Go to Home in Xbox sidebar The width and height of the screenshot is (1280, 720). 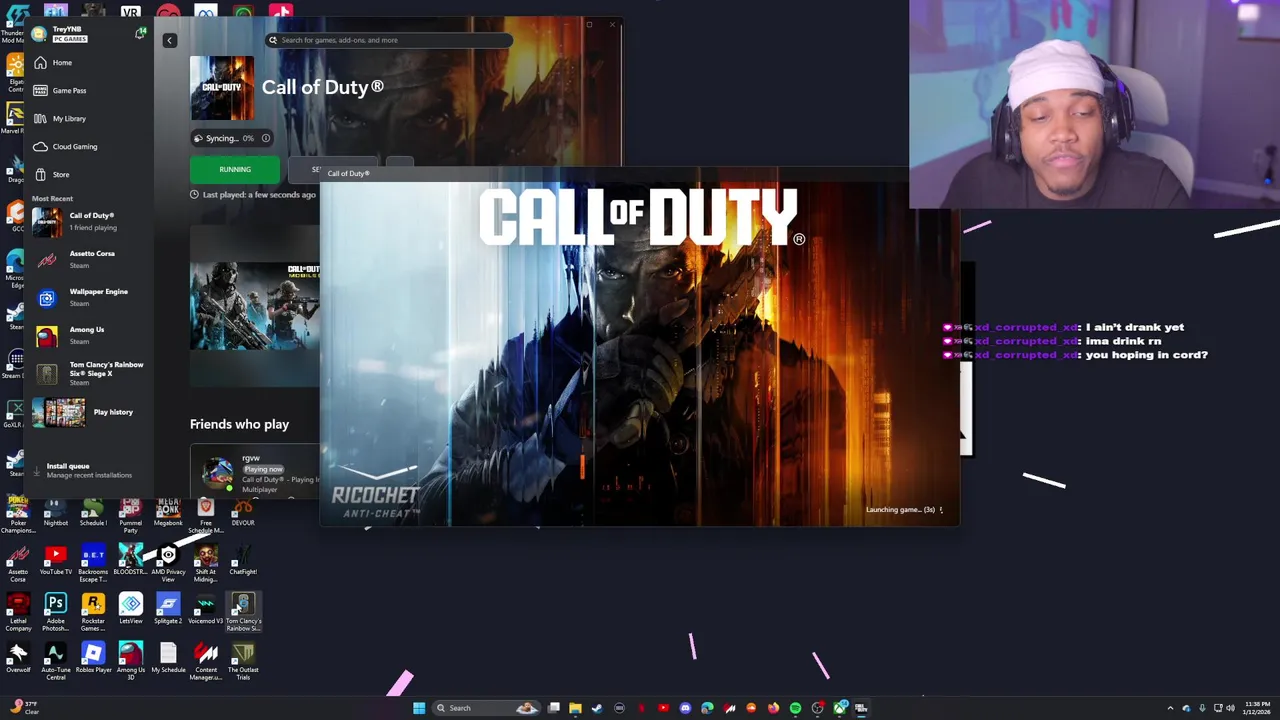pos(90,62)
